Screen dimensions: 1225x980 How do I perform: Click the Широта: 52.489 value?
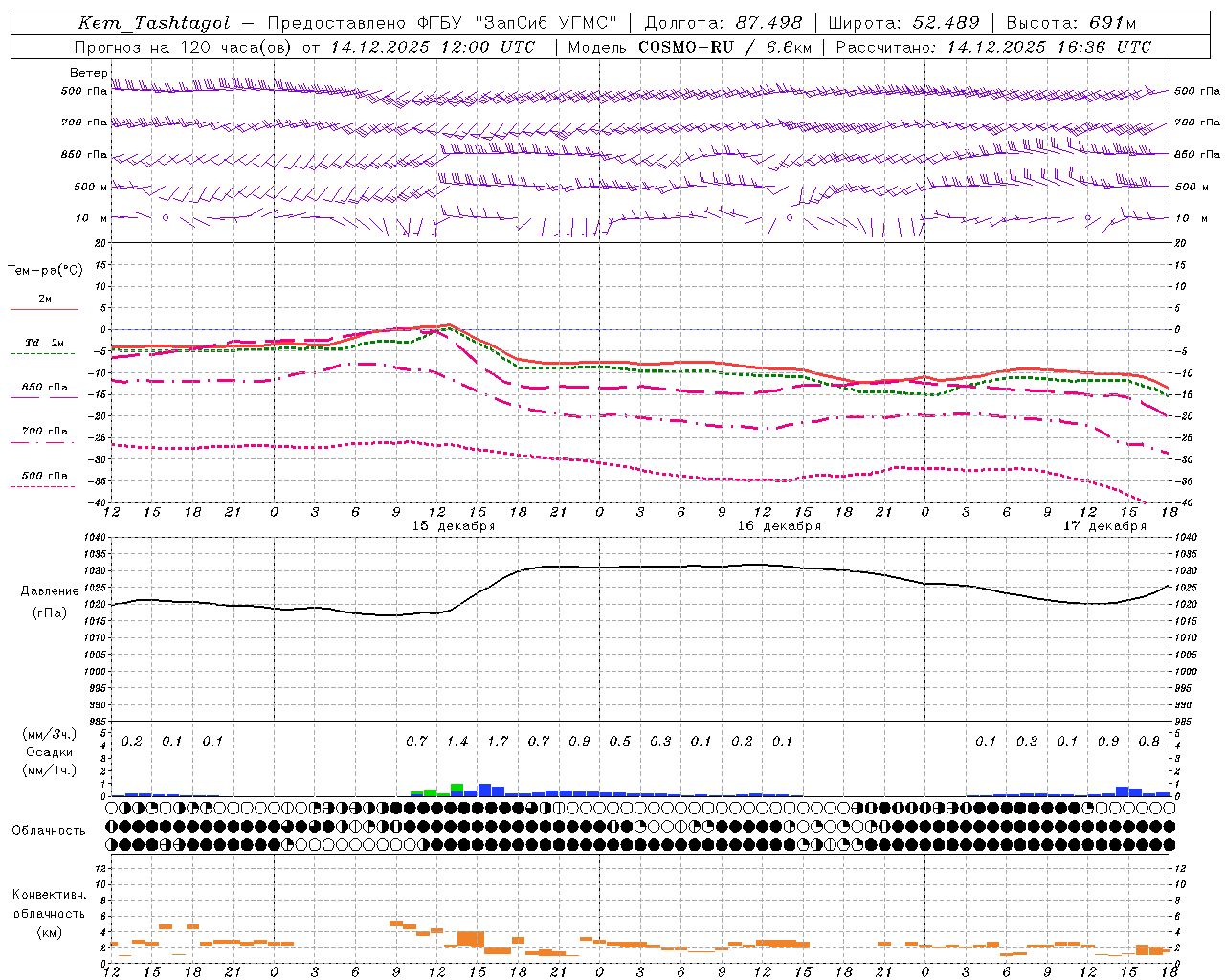(904, 23)
